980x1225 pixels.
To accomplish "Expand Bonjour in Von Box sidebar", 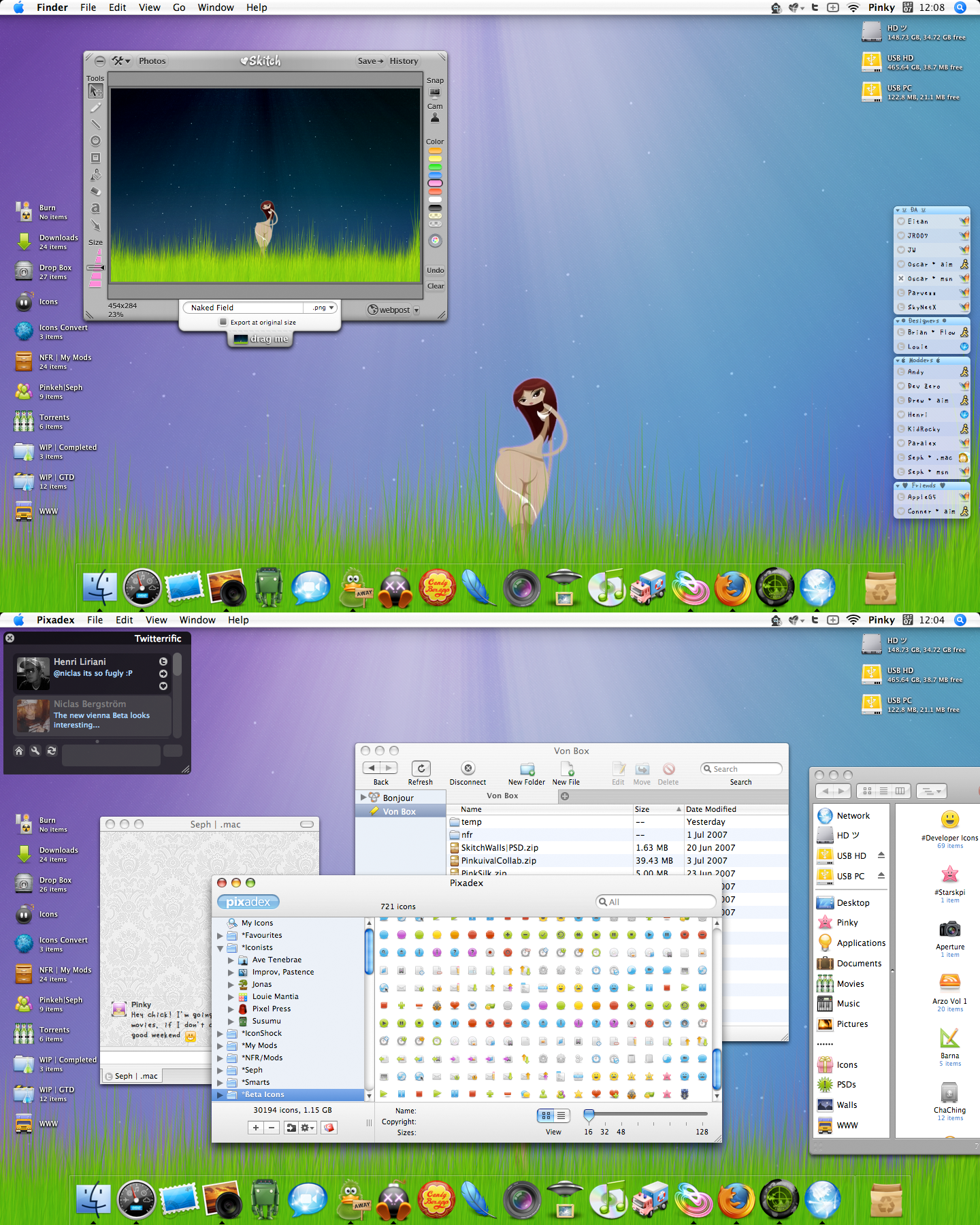I will coord(363,797).
